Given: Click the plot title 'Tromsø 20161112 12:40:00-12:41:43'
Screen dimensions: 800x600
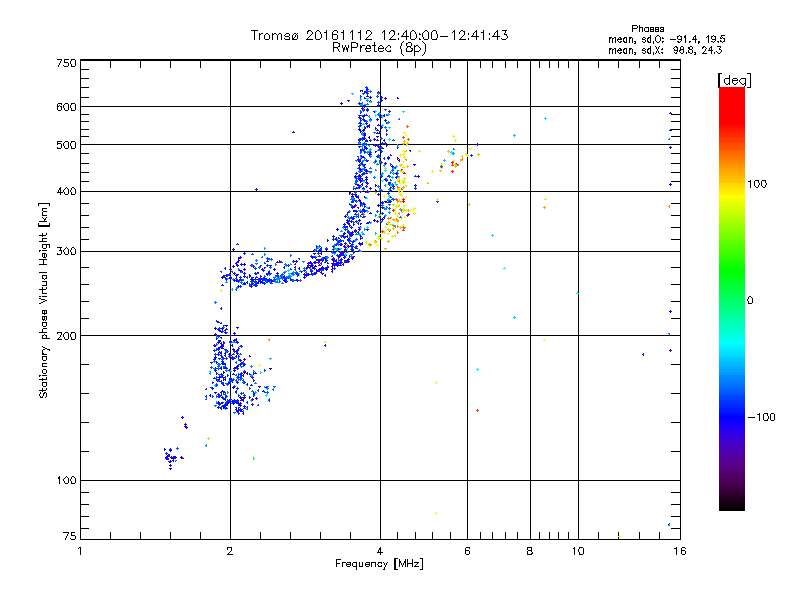Looking at the screenshot, I should (379, 35).
